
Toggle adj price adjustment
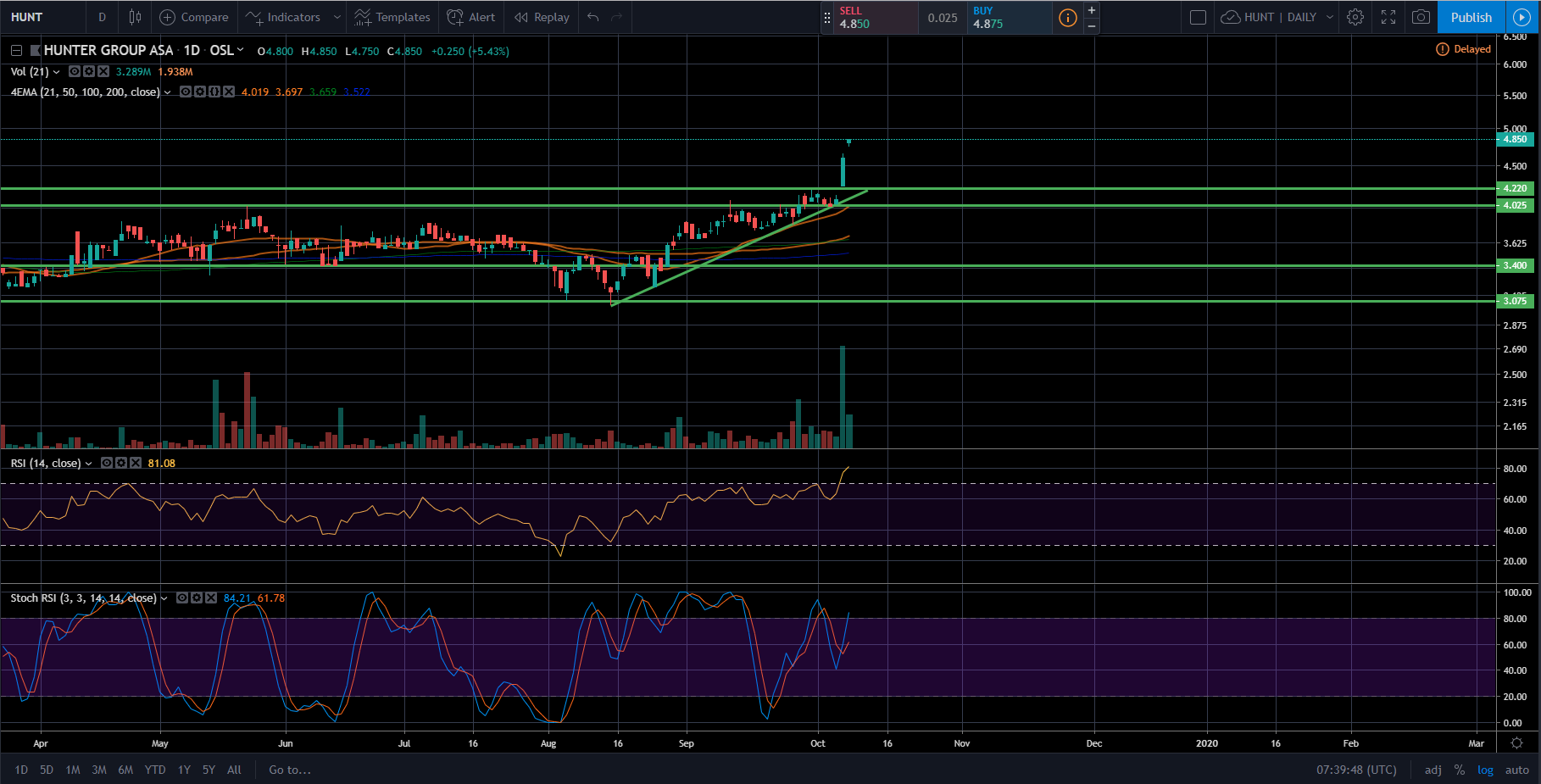click(x=1433, y=770)
